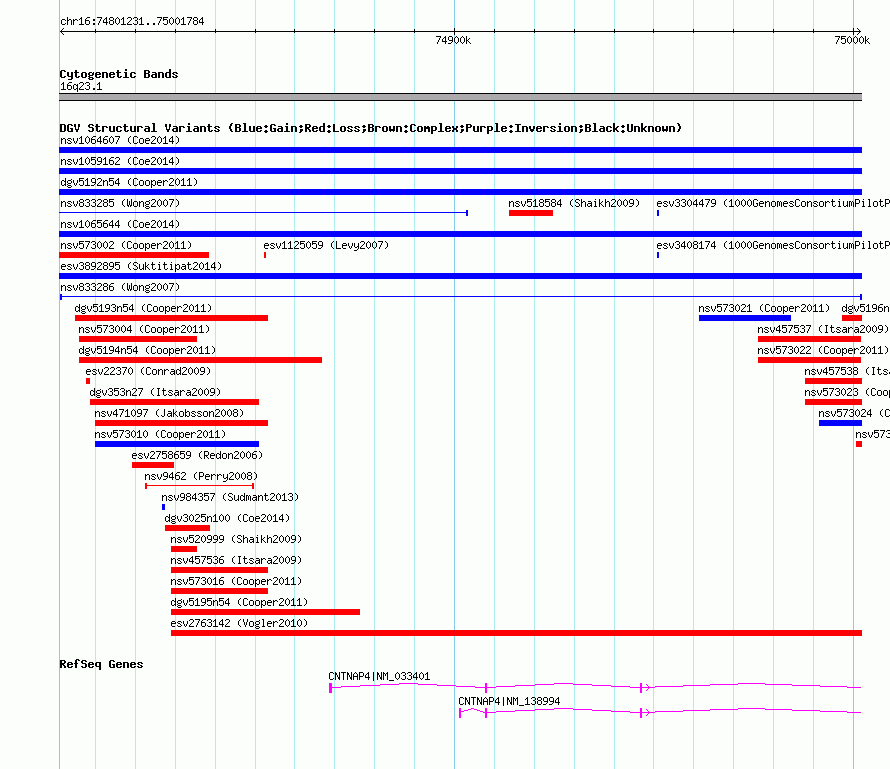Open nsv833285 (Wong2007) thin blue feature
The height and width of the screenshot is (769, 890).
tap(264, 213)
